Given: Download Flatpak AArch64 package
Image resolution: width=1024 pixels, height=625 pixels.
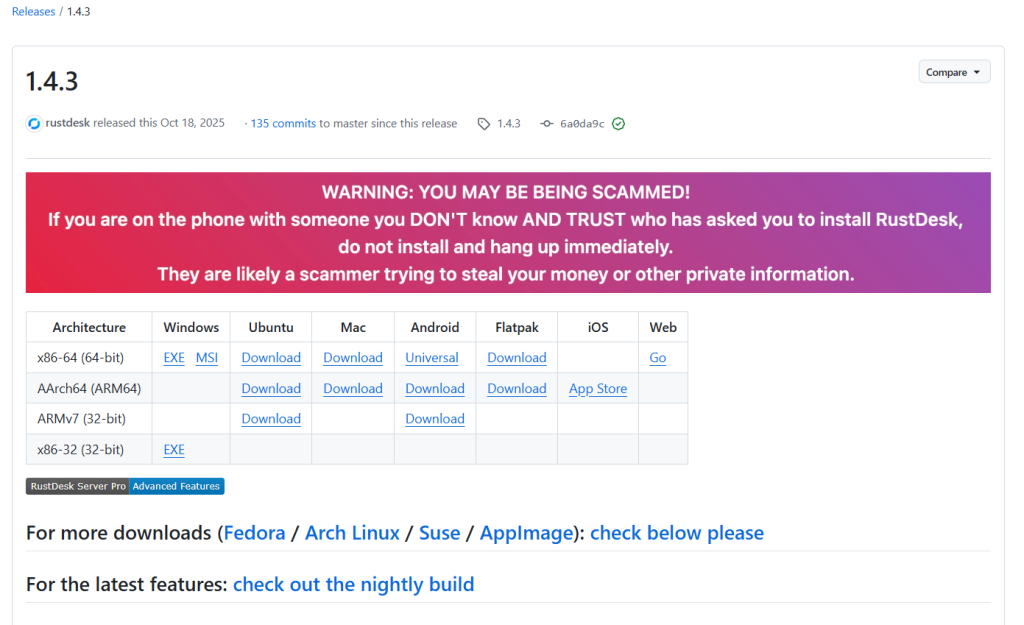Looking at the screenshot, I should coord(517,389).
